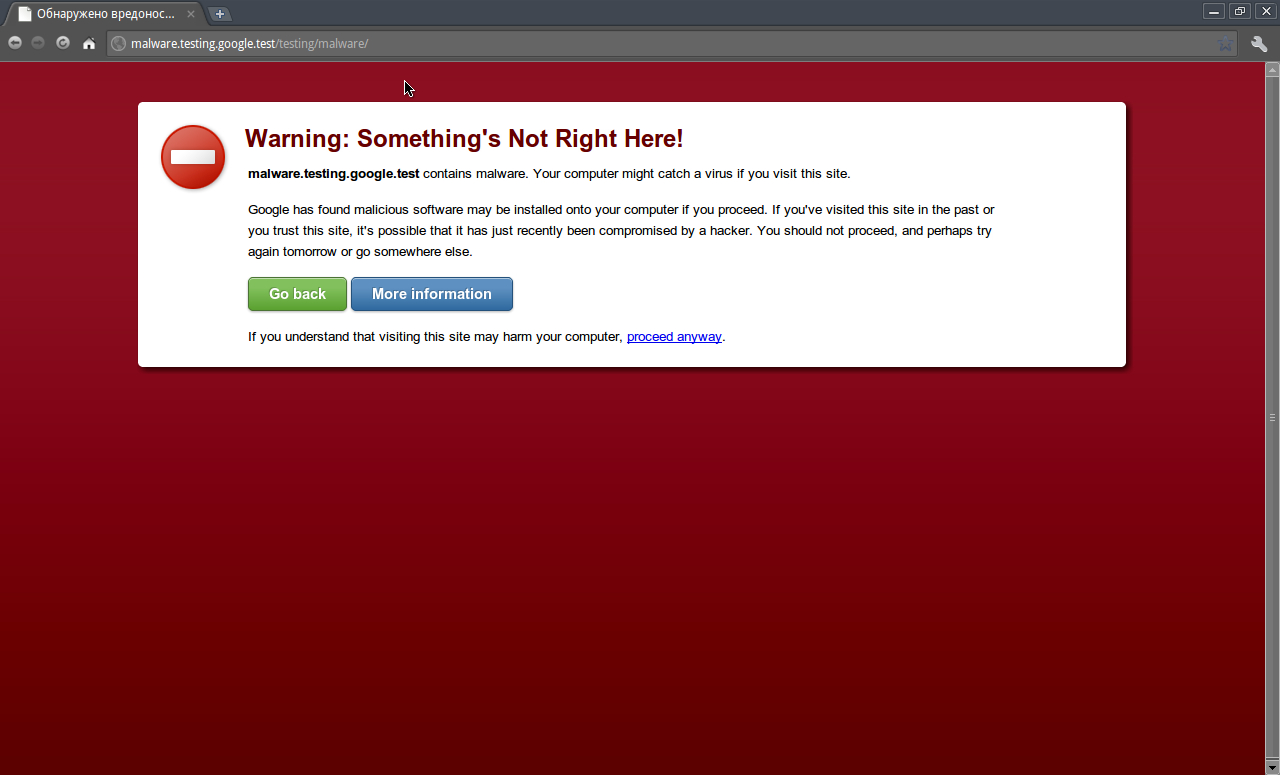Image resolution: width=1280 pixels, height=775 pixels.
Task: Click the paragraph starting with 'Google has found malicious software'
Action: [x=621, y=231]
